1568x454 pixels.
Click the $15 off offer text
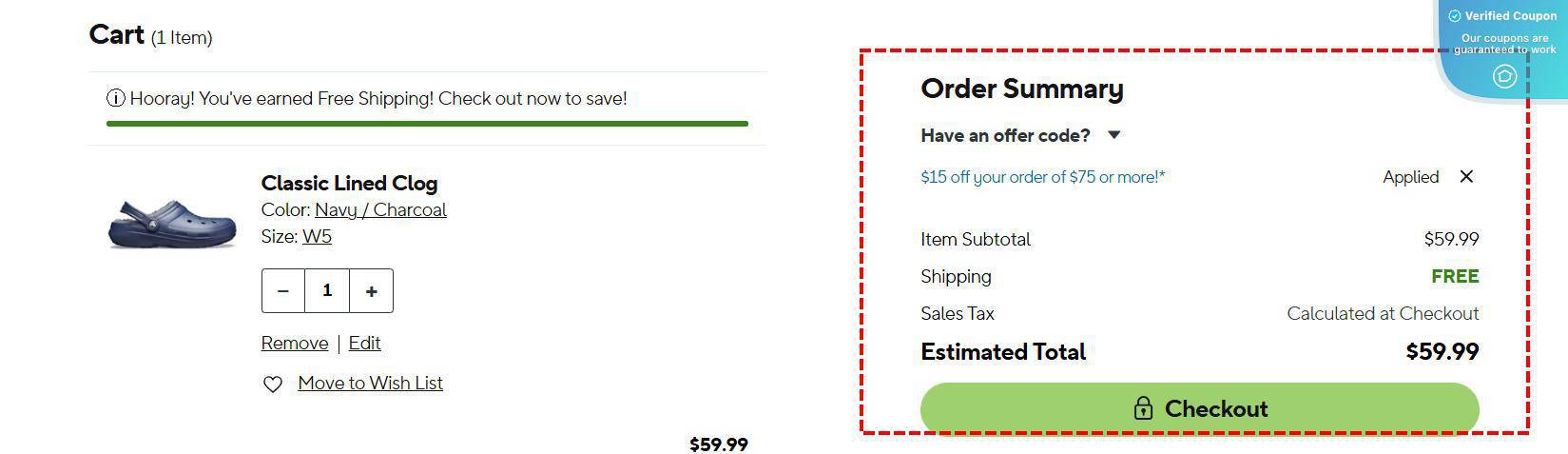[x=1042, y=177]
